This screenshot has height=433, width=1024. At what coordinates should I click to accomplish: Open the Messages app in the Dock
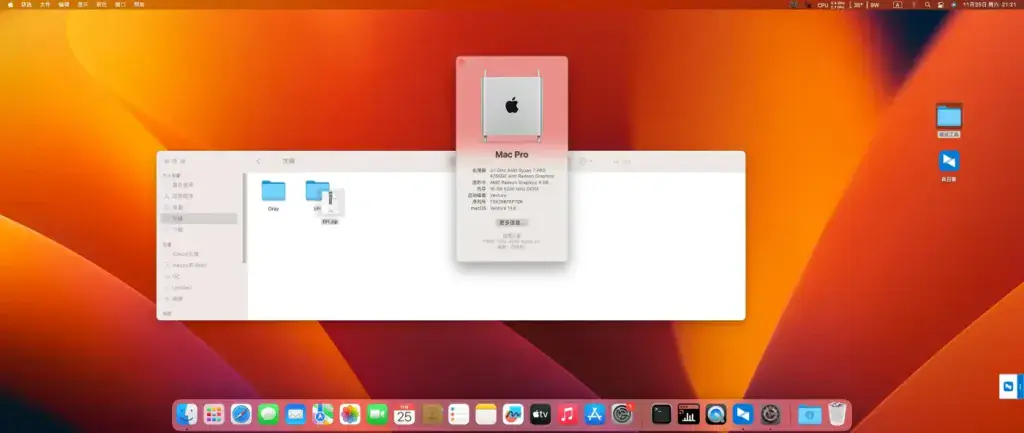click(268, 414)
